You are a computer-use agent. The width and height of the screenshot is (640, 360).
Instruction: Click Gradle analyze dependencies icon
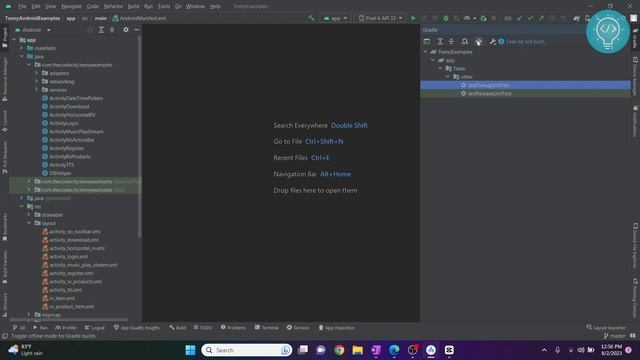[x=464, y=41]
